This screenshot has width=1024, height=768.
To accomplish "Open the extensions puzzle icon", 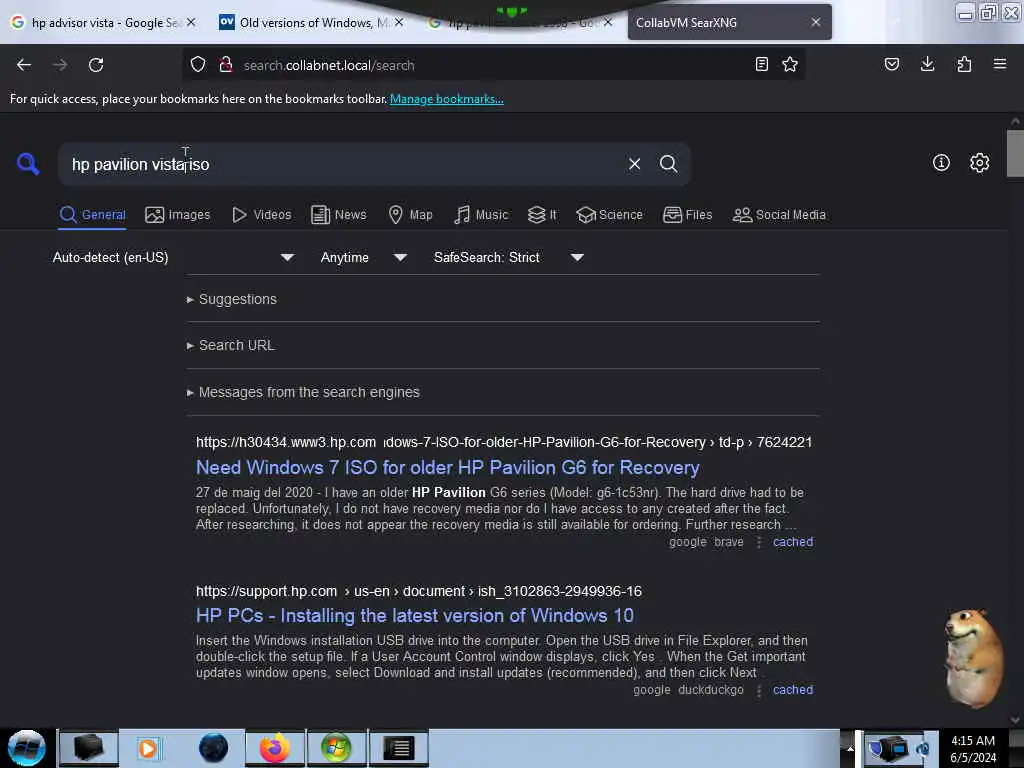I will point(964,64).
